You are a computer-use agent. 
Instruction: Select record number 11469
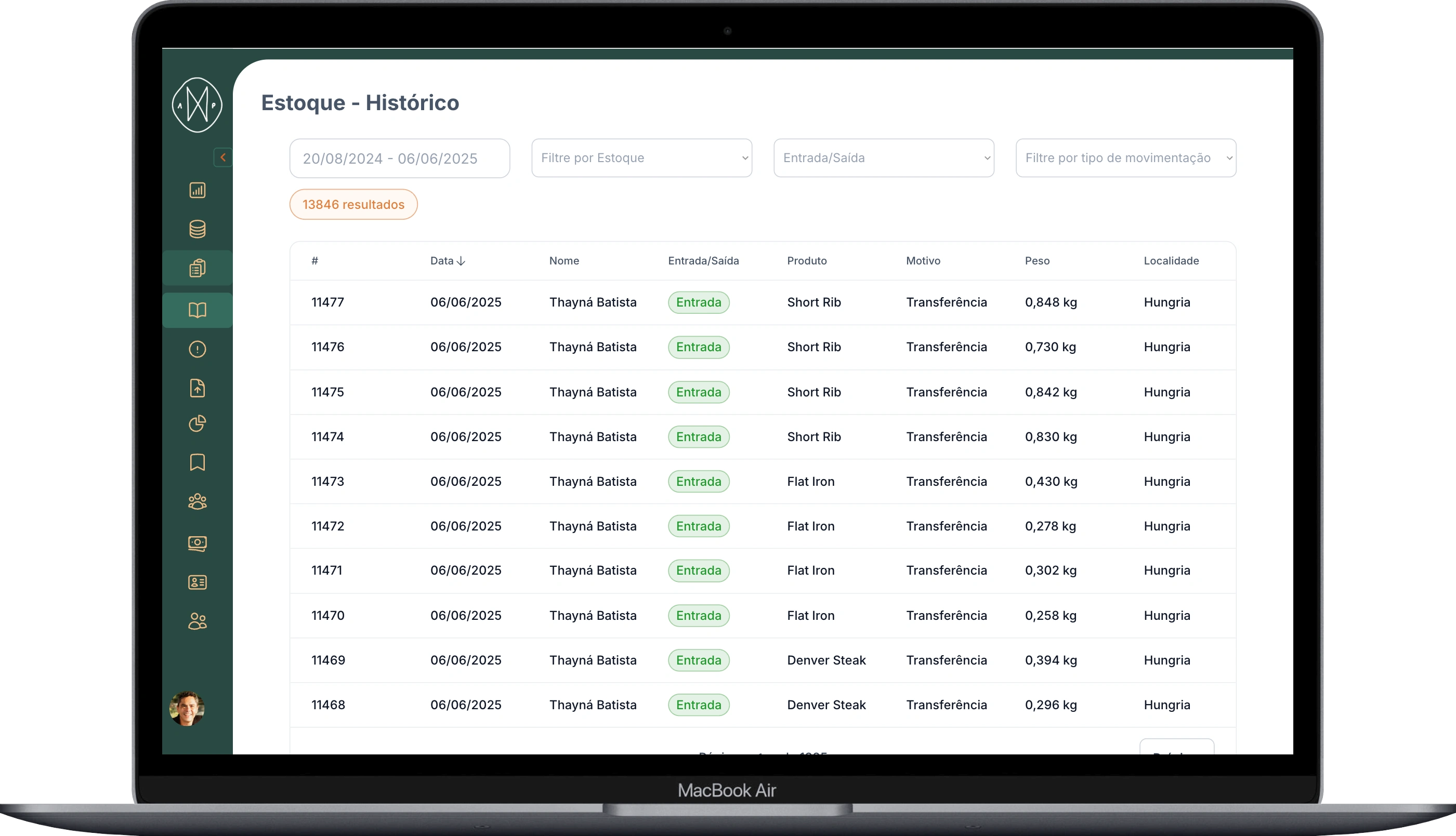[x=328, y=660]
